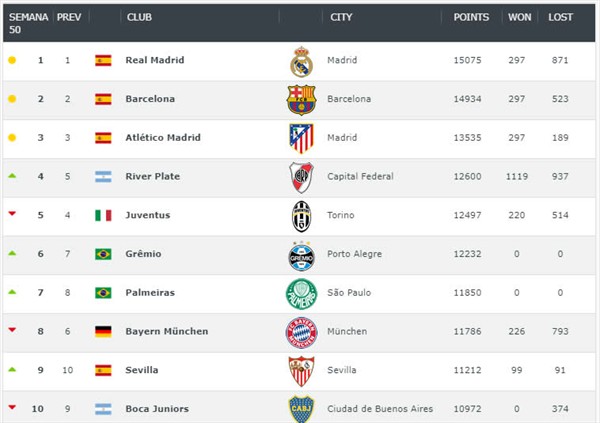
Task: Click the Real Madrid club crest
Action: pos(302,62)
